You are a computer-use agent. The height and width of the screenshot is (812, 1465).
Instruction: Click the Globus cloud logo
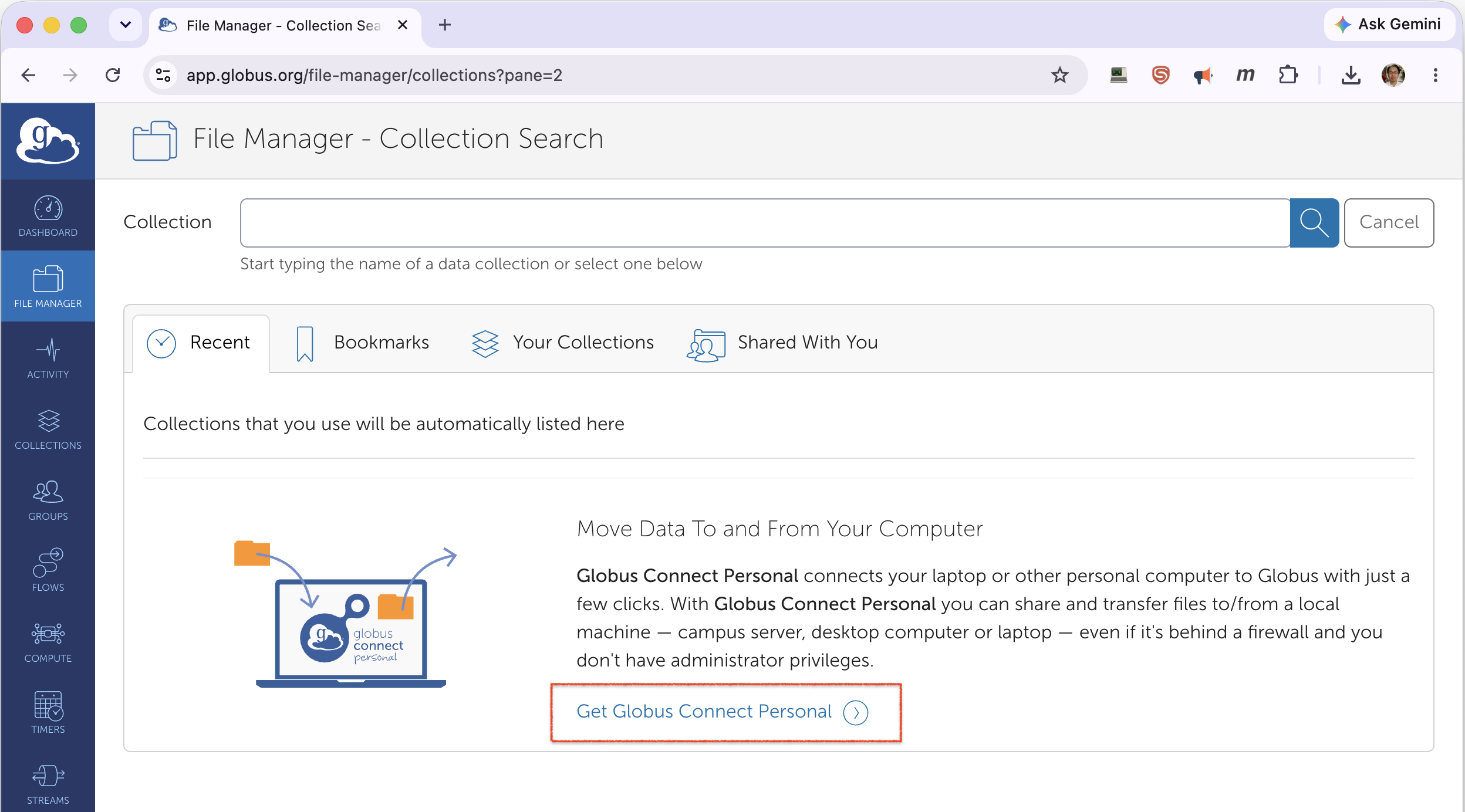pyautogui.click(x=48, y=141)
